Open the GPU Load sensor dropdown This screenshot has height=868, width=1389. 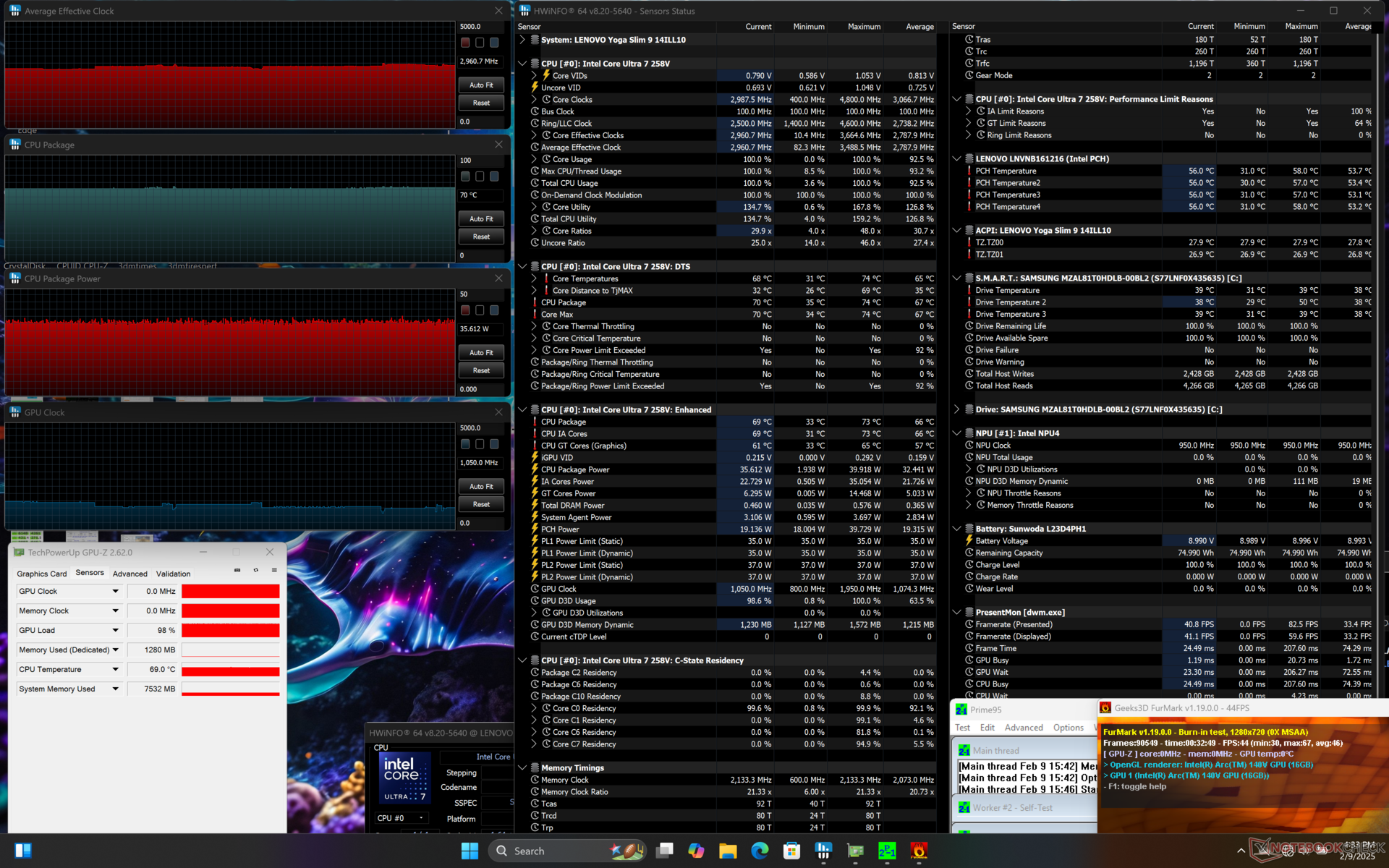coord(115,631)
